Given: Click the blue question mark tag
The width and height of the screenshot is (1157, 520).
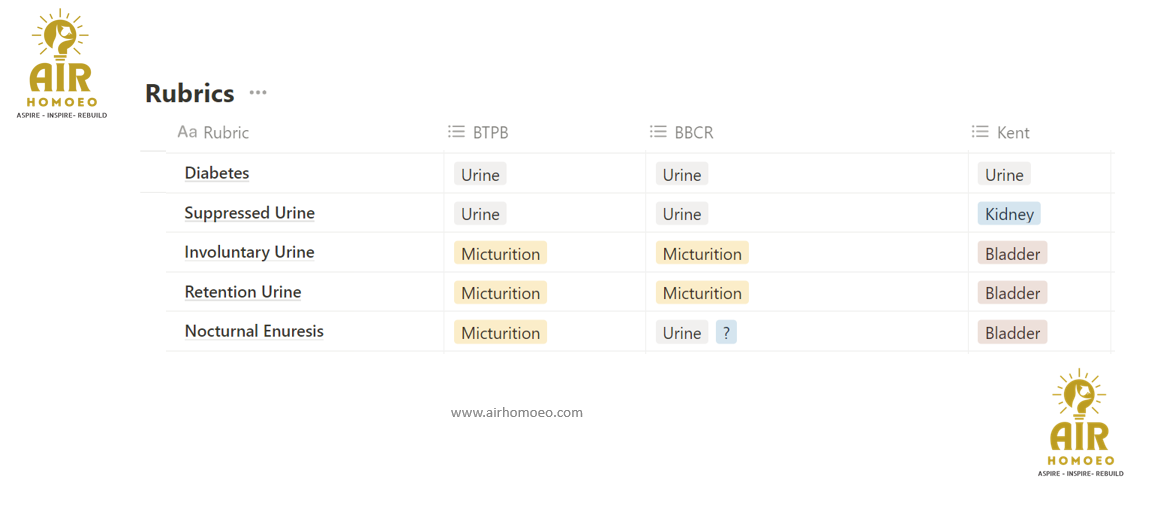Looking at the screenshot, I should tap(726, 333).
